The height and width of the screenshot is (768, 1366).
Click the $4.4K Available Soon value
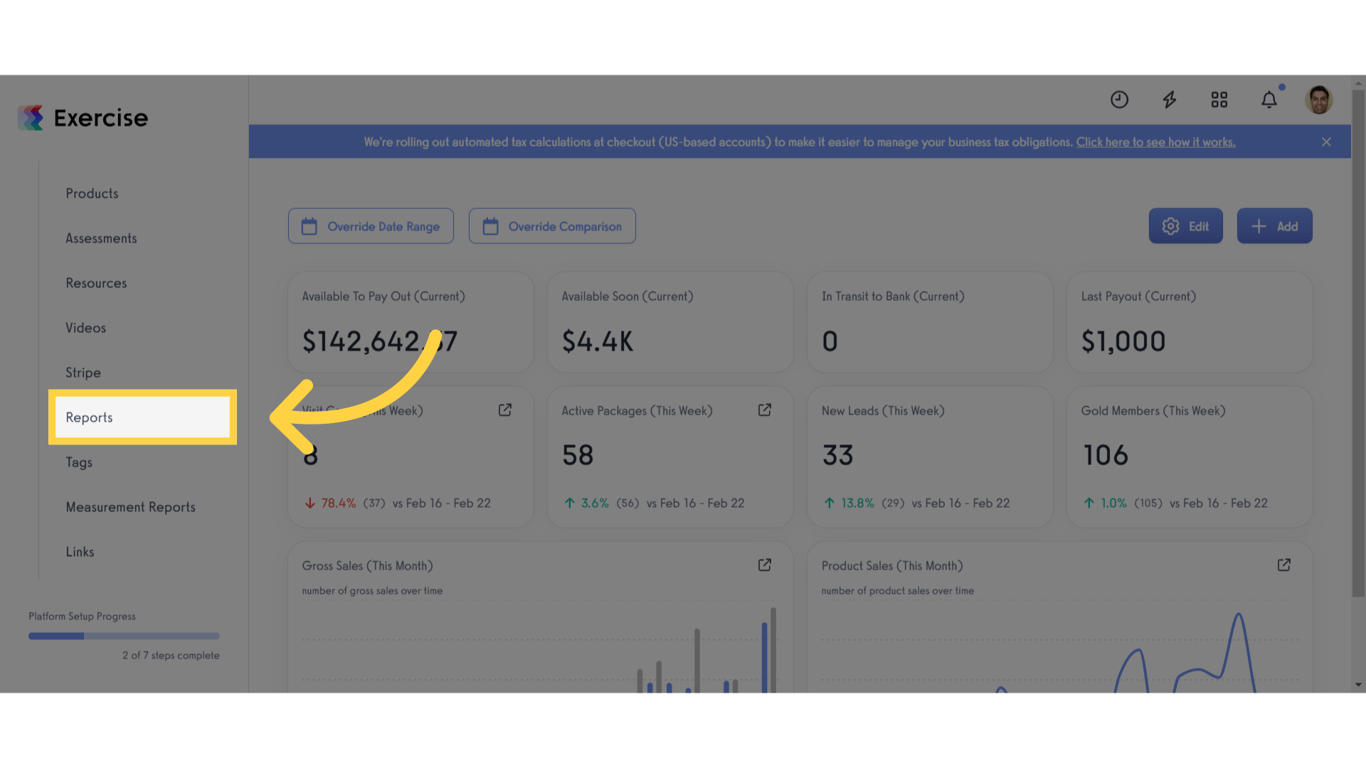[x=597, y=341]
